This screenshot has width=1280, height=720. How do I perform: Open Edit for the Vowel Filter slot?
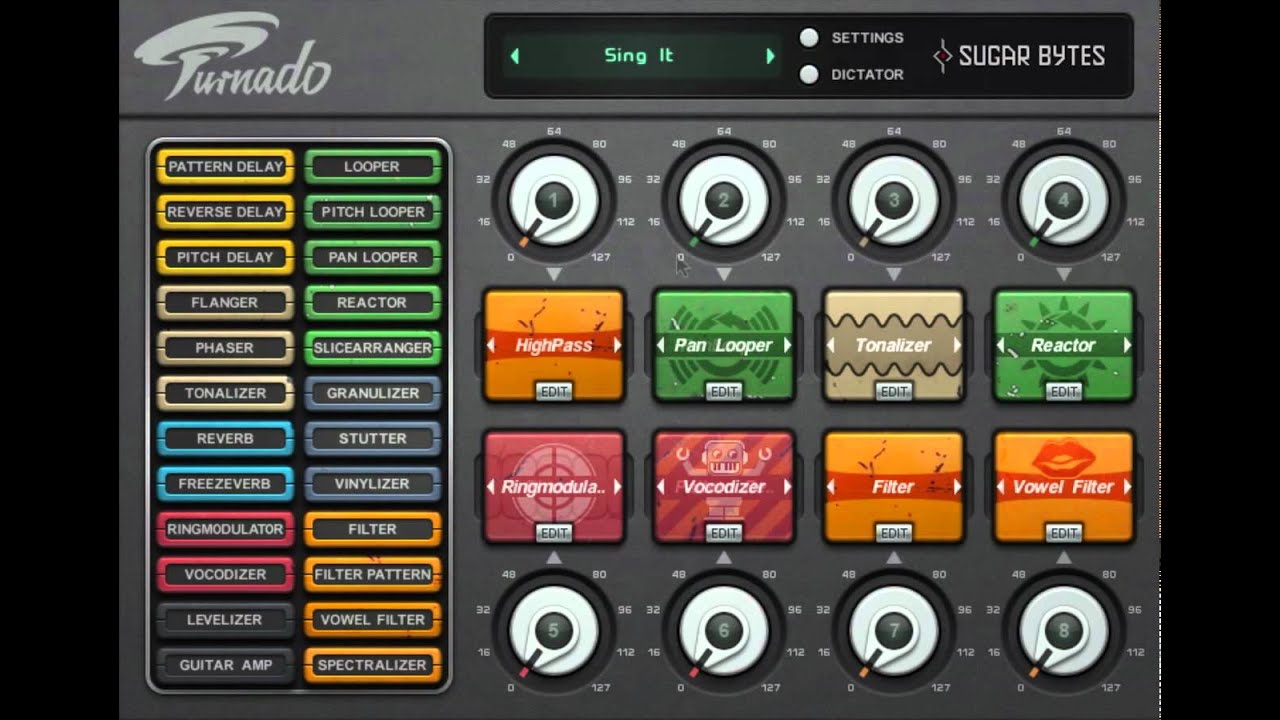[x=1064, y=534]
